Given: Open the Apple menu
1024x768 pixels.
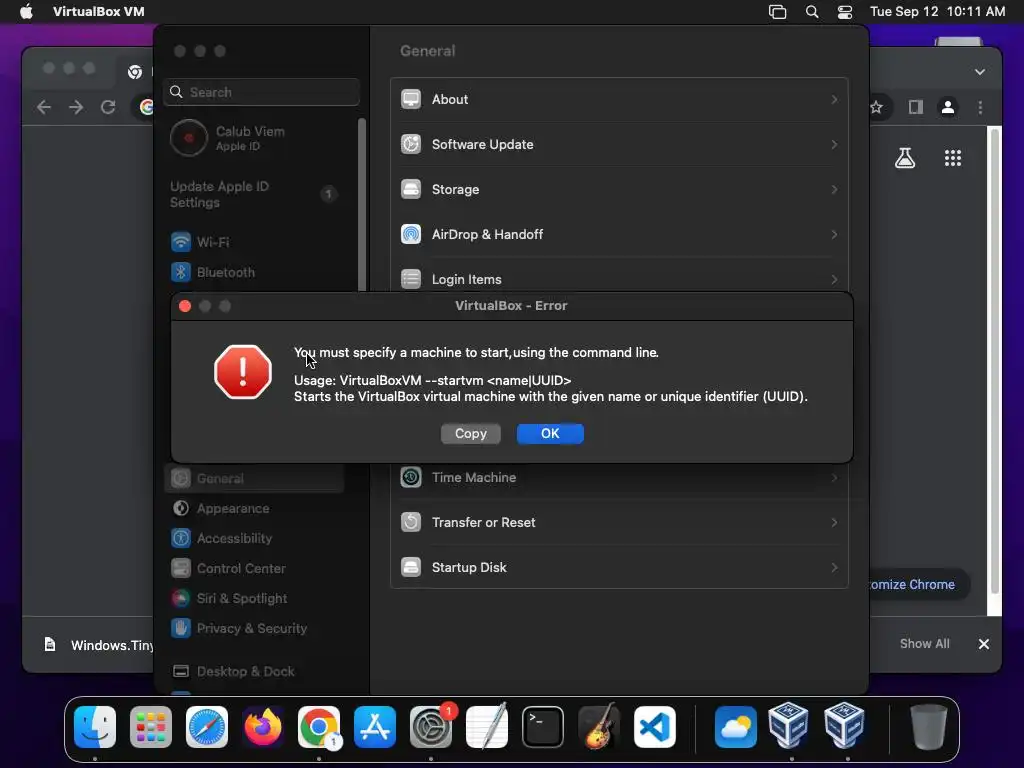Looking at the screenshot, I should (x=26, y=12).
